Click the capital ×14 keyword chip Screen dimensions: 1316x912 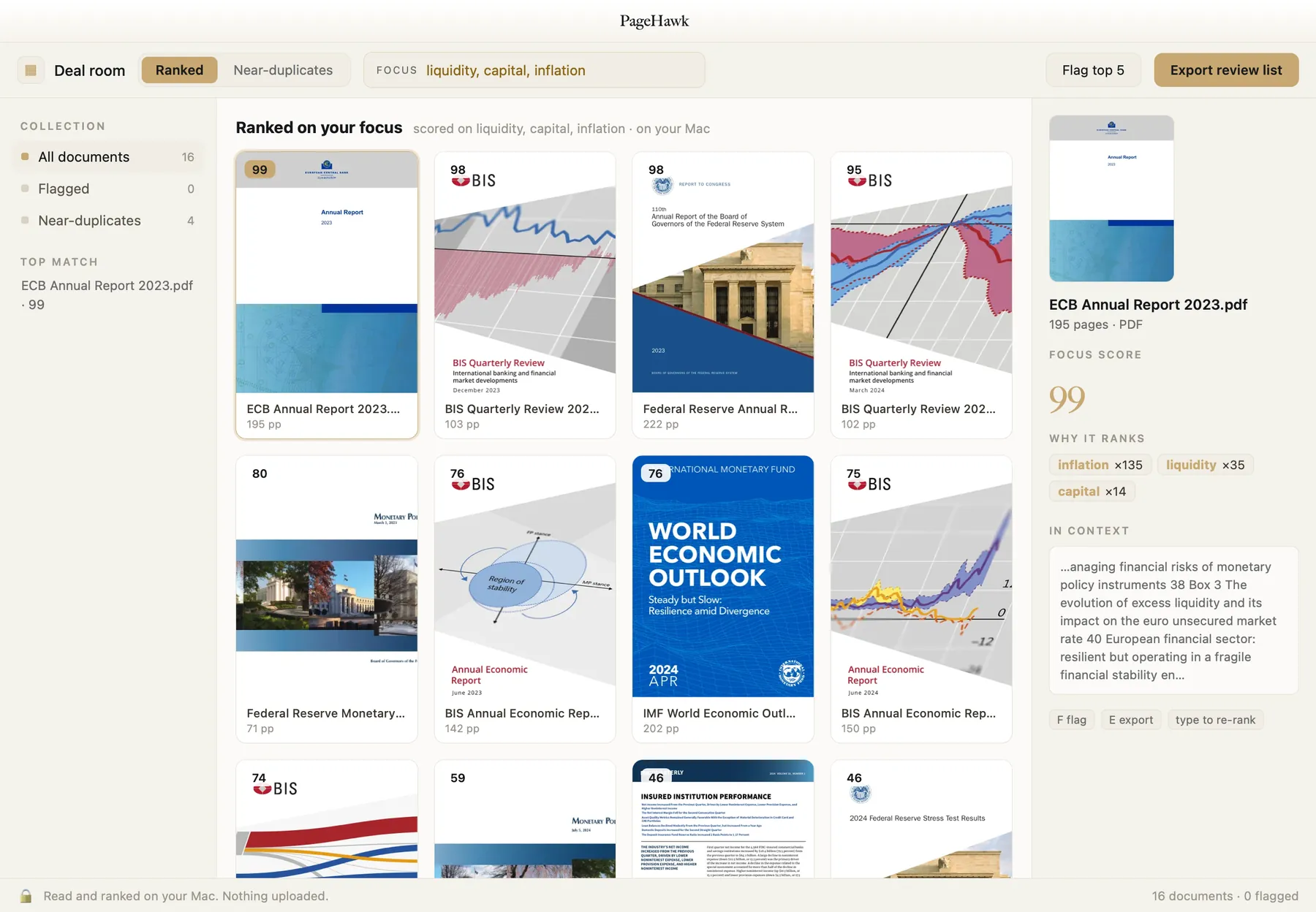[1092, 492]
